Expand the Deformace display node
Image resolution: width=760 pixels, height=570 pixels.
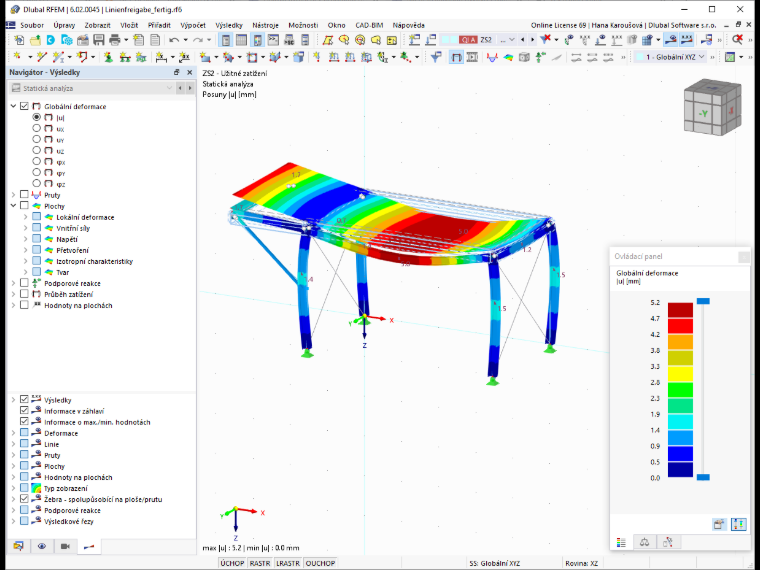click(x=14, y=433)
